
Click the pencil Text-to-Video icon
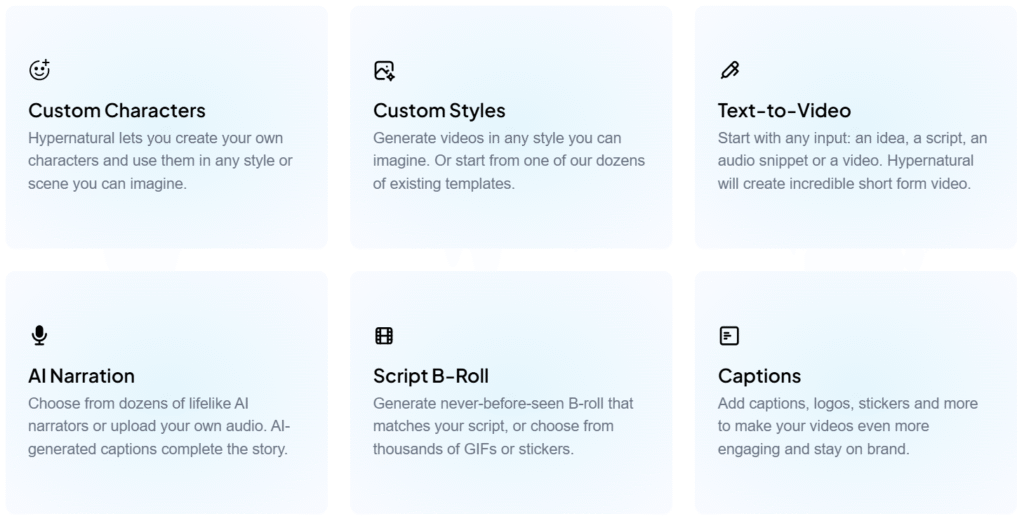[729, 70]
